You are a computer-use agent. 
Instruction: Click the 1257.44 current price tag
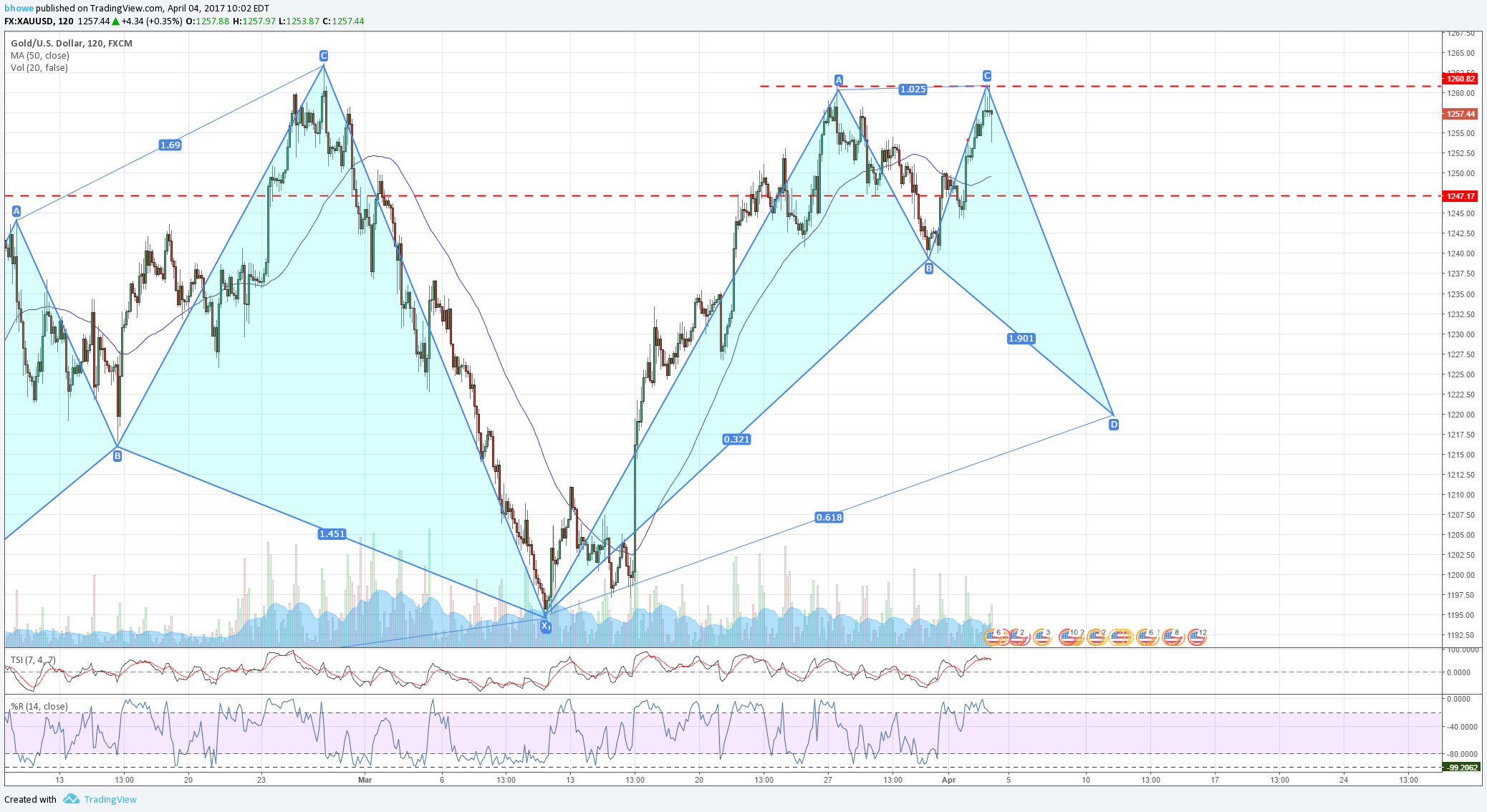(x=1460, y=114)
